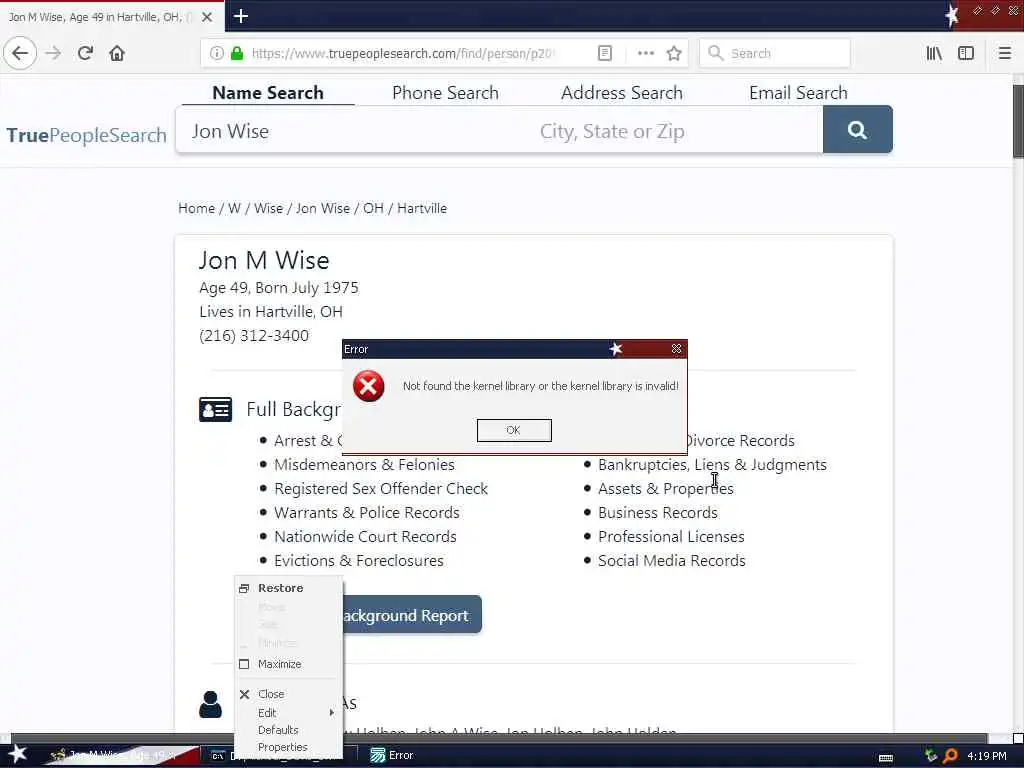Click the Error taskbar button

click(392, 755)
